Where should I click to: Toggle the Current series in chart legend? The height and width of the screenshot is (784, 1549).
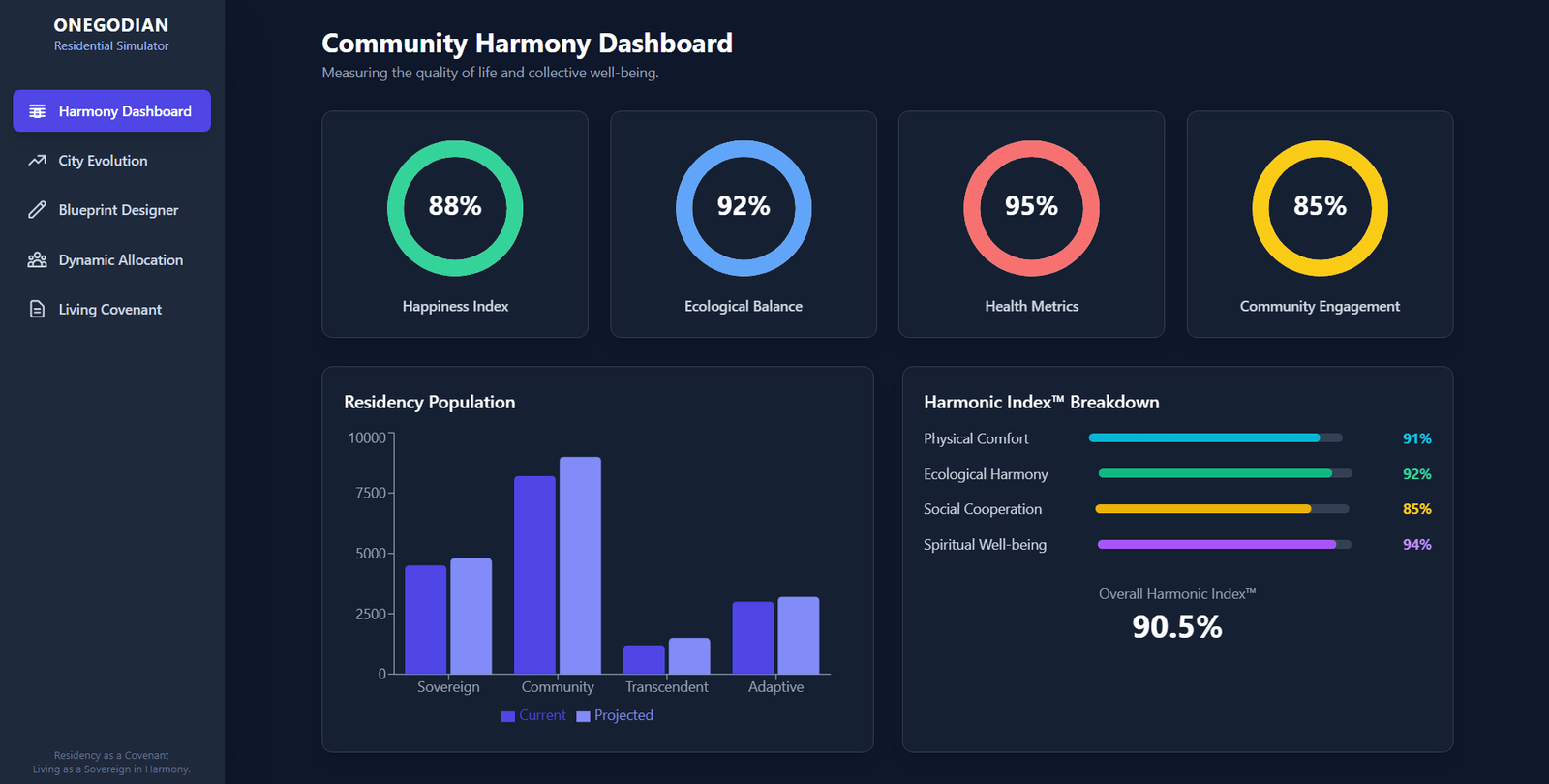533,715
